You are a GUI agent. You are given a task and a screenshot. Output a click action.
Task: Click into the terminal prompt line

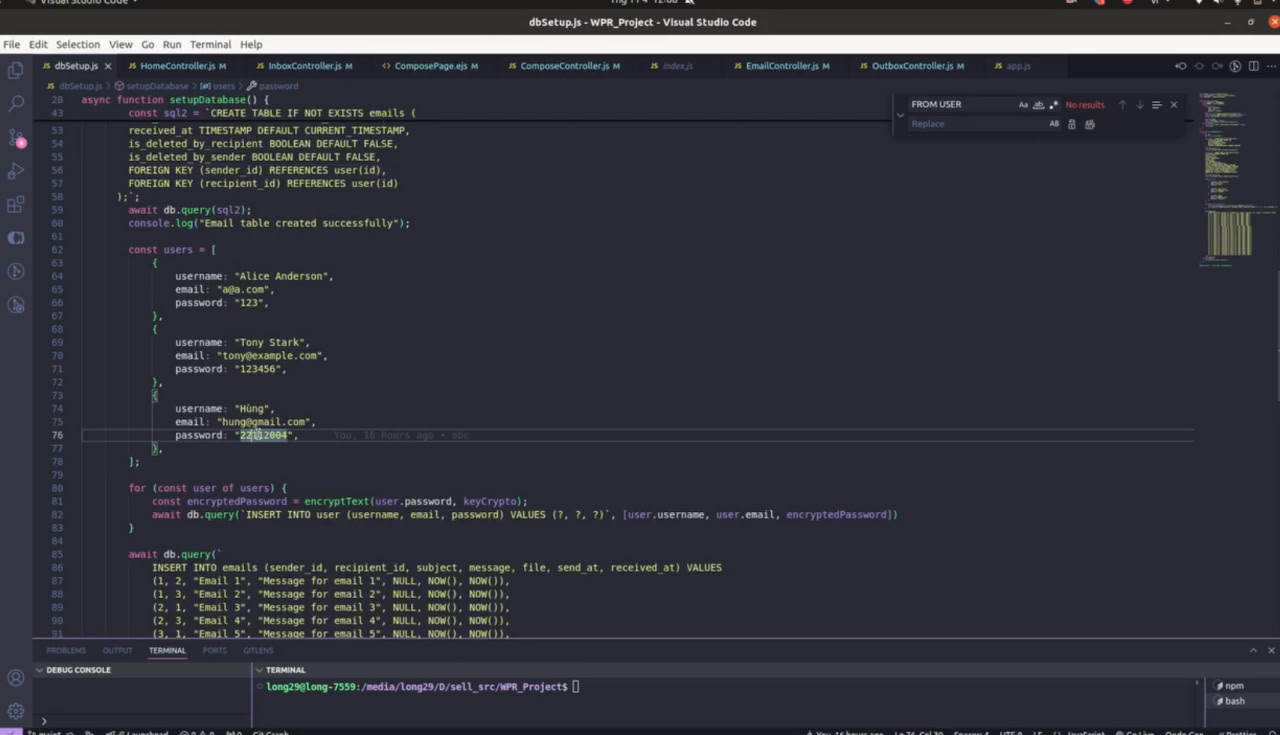click(423, 687)
